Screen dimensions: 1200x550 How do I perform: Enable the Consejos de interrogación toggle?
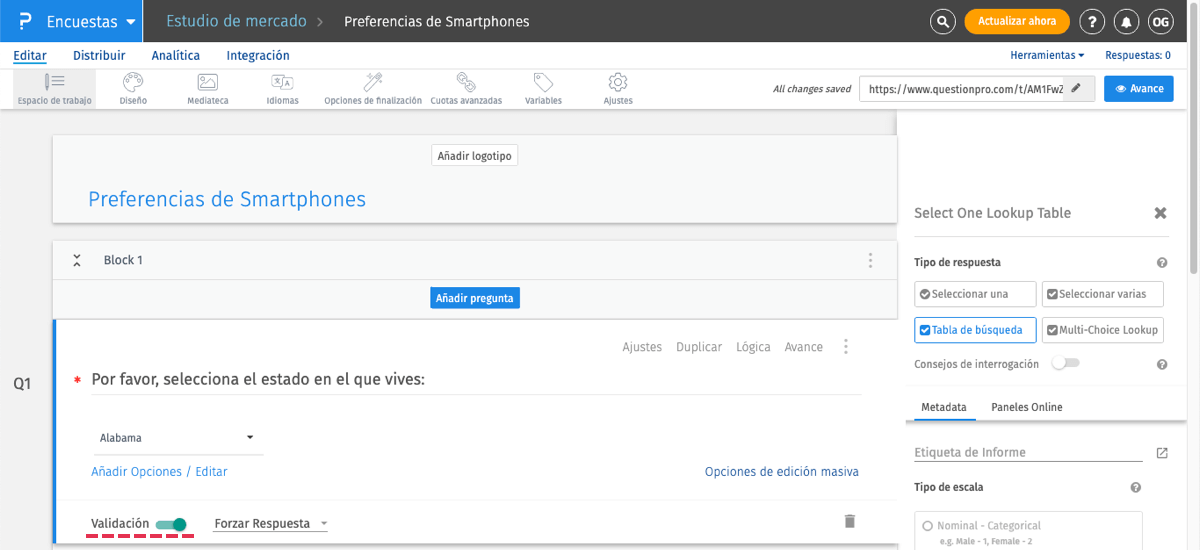1066,364
